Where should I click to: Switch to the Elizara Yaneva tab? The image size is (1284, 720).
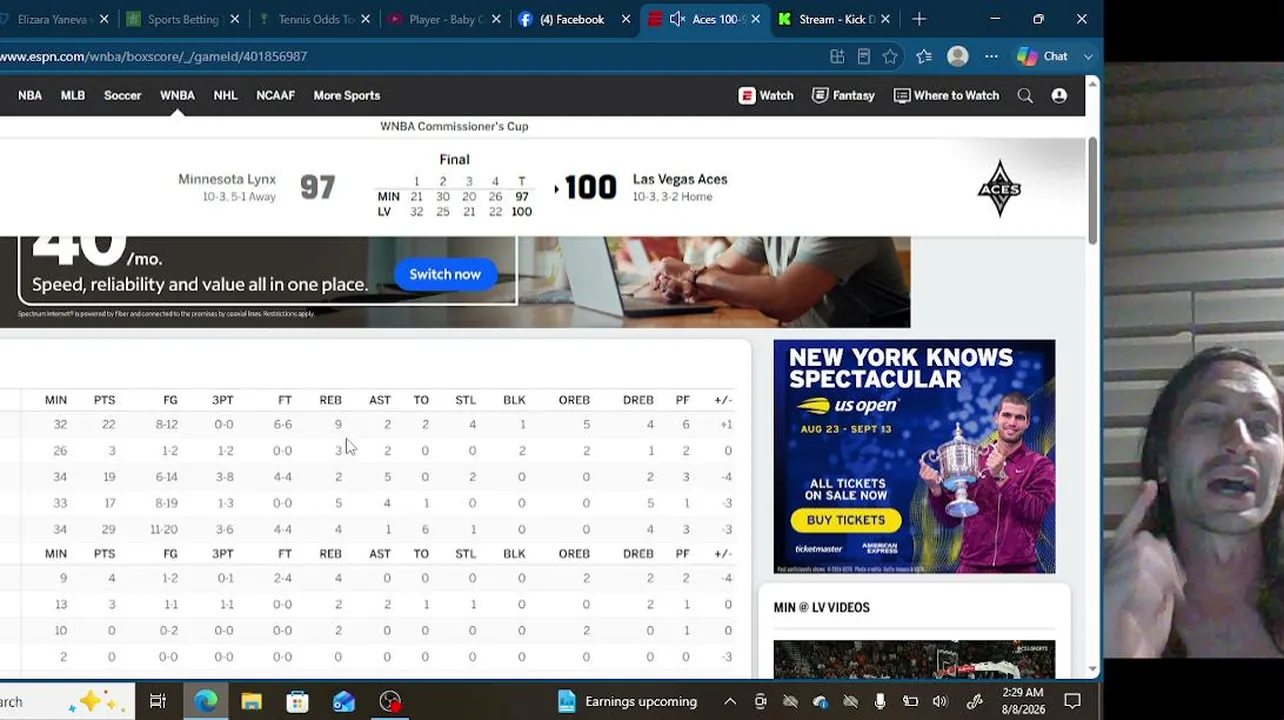click(55, 19)
